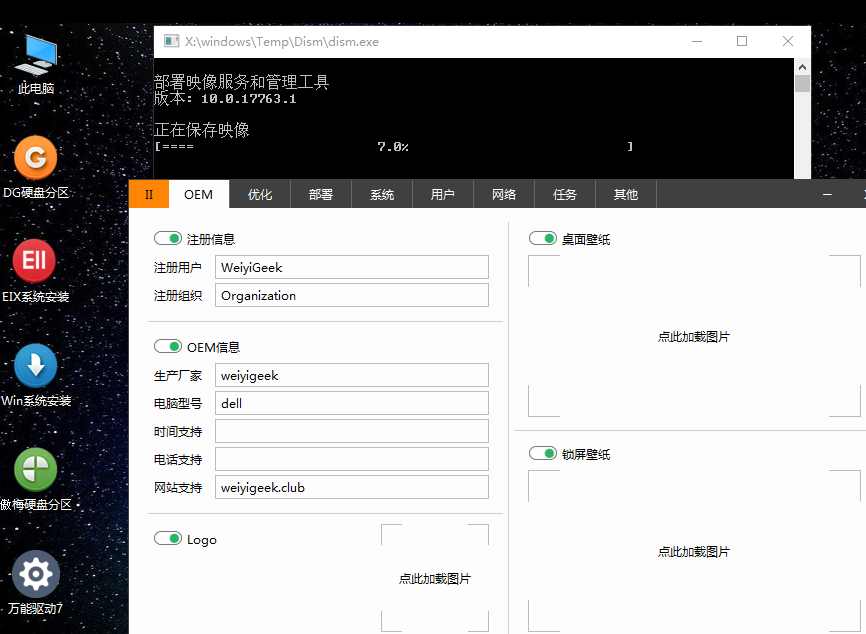Click the empty 电话支持 input field
Screen dimensions: 866x634
352,459
